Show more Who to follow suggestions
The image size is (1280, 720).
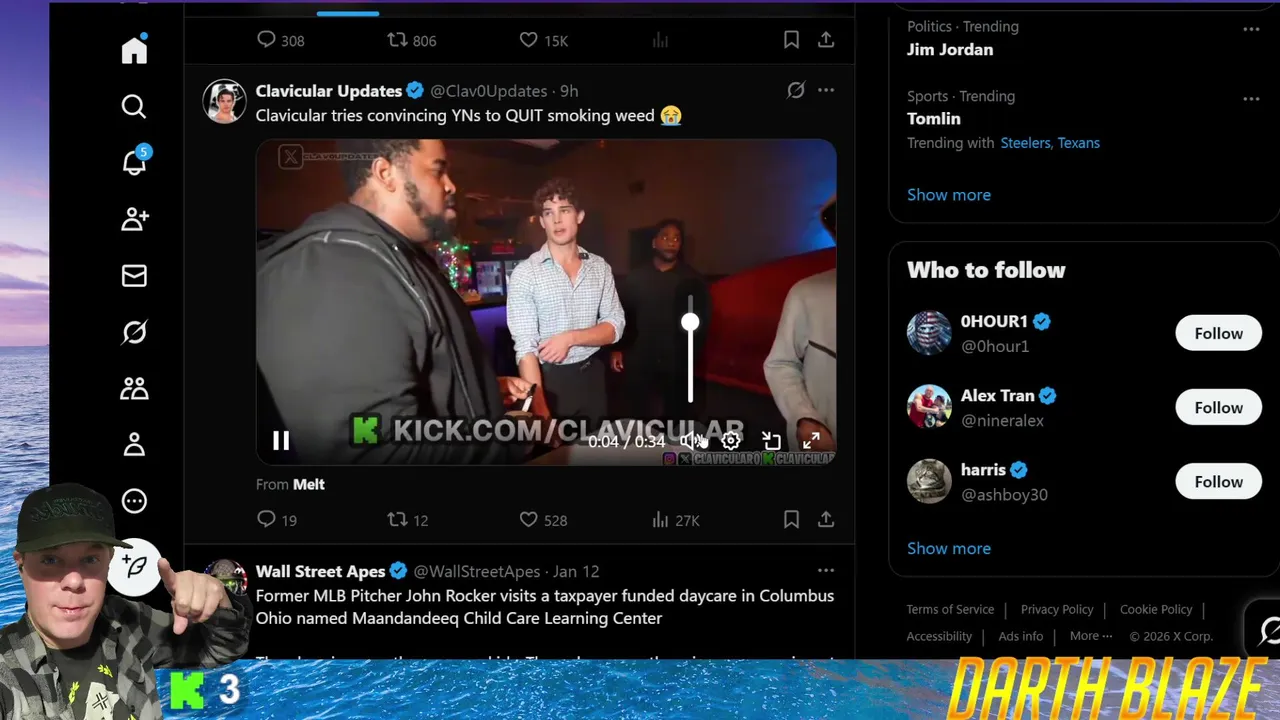click(x=949, y=548)
